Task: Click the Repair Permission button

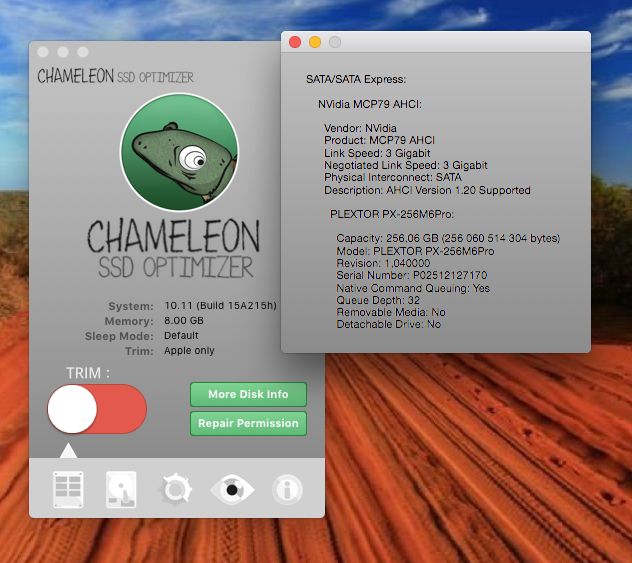Action: click(248, 423)
